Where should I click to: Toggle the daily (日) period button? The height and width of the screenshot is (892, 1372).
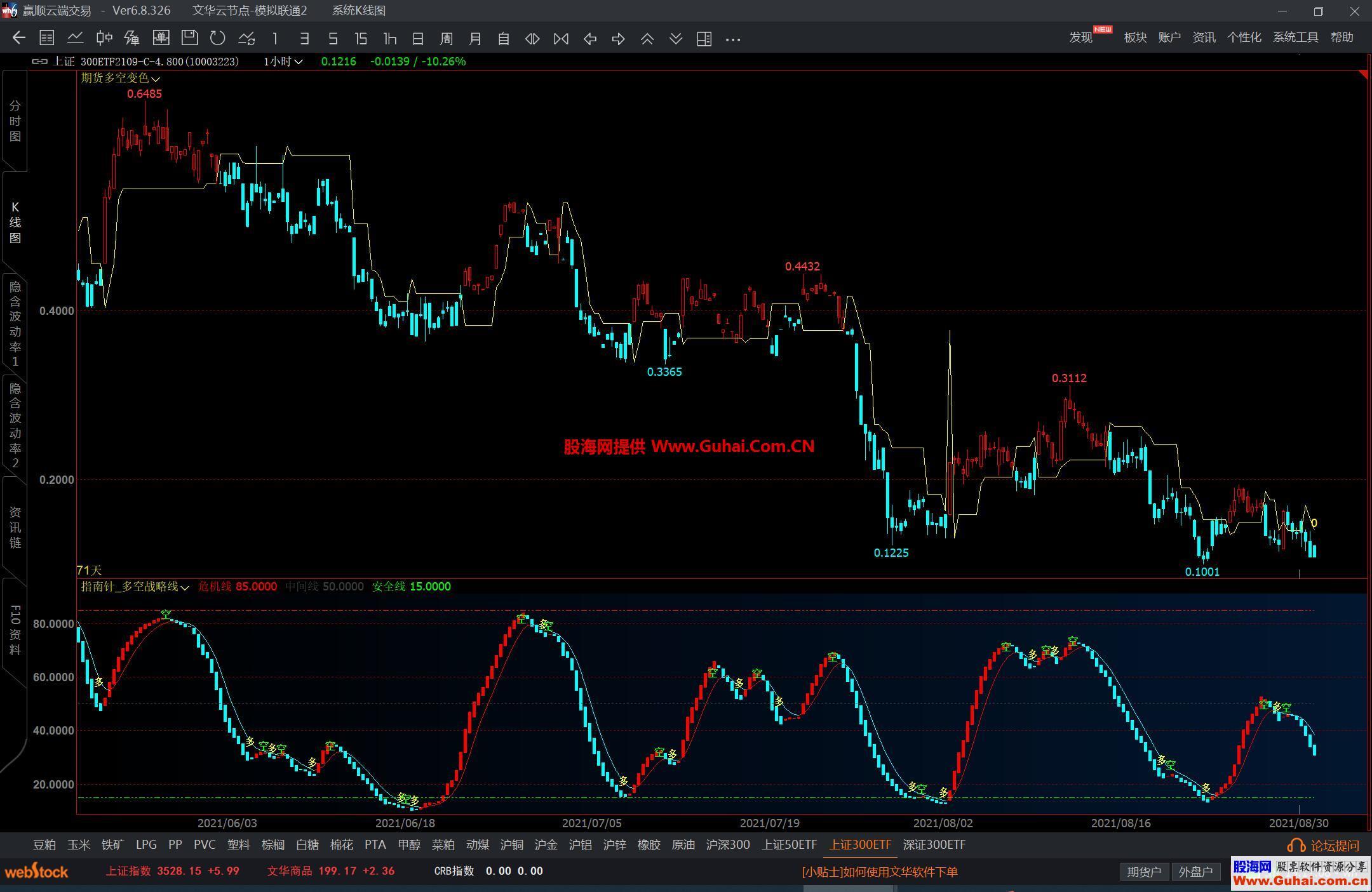418,39
